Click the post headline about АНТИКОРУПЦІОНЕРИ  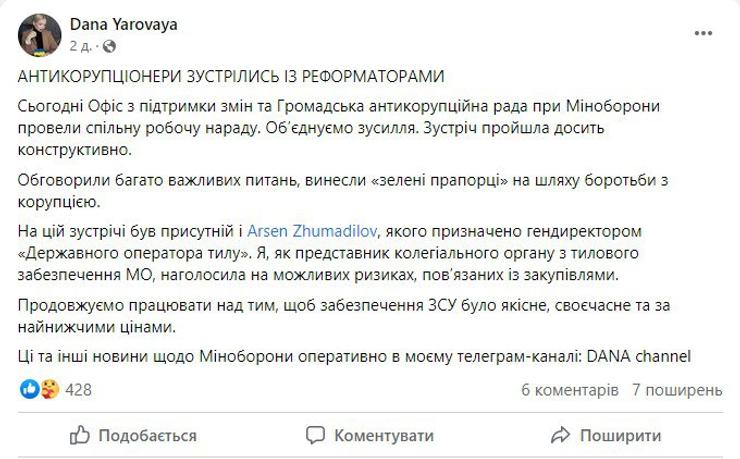[x=231, y=76]
